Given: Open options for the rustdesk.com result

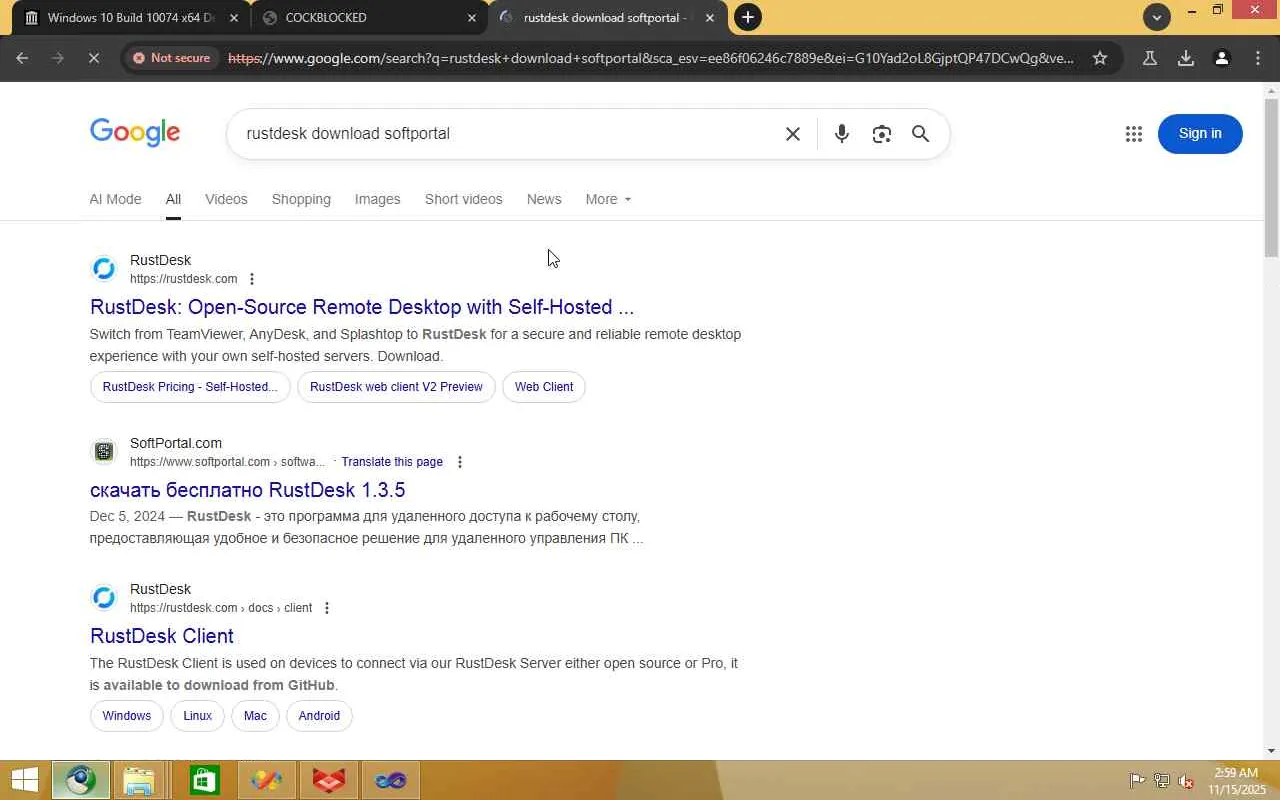Looking at the screenshot, I should (252, 279).
